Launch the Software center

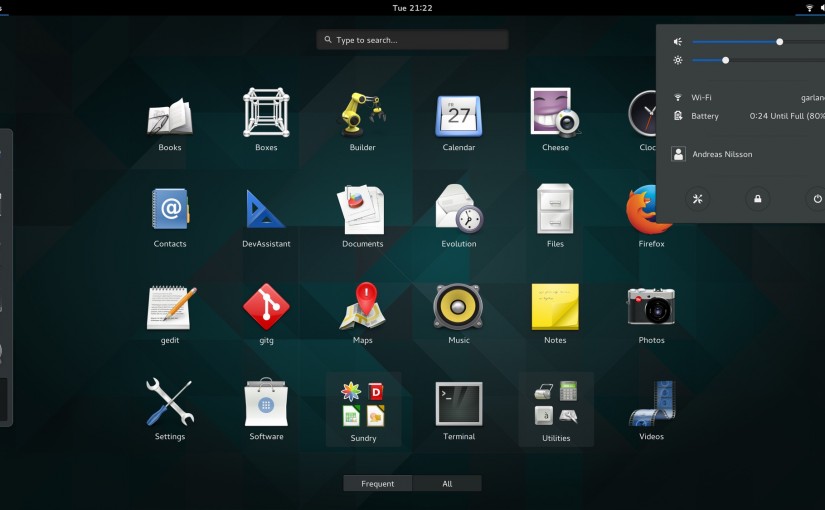click(266, 403)
